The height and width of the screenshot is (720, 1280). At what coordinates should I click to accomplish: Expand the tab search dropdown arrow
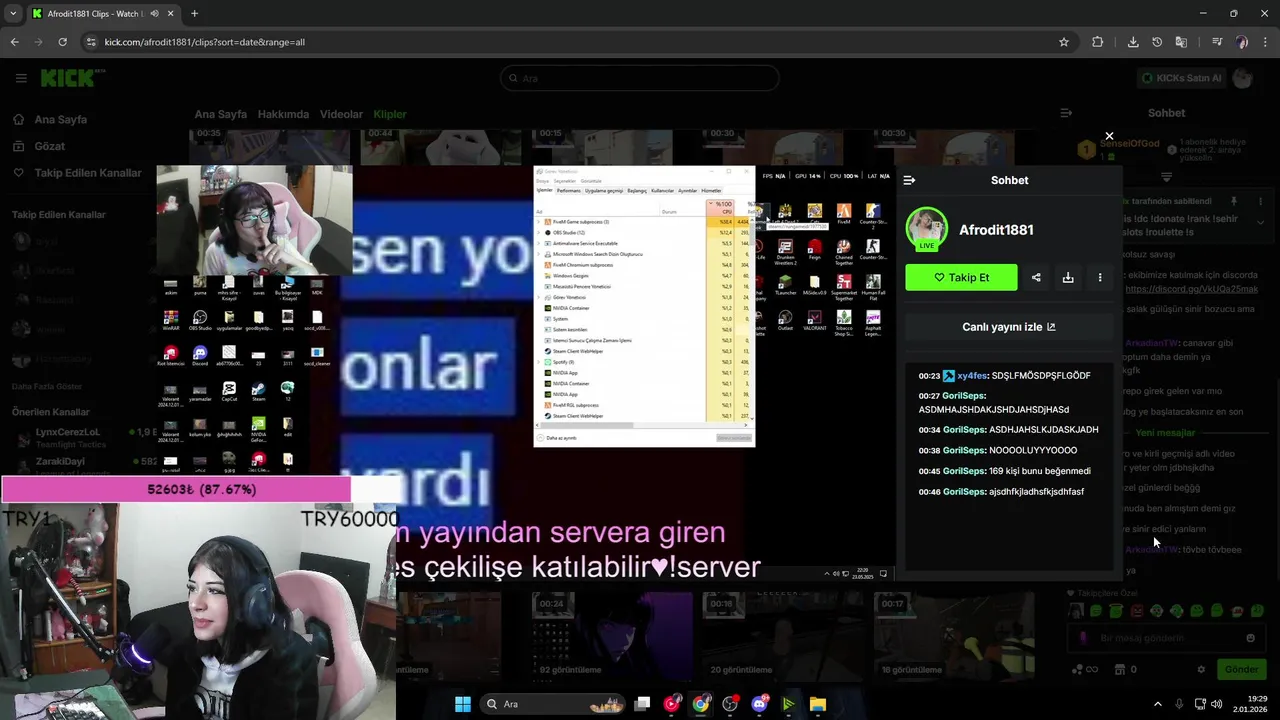[12, 14]
